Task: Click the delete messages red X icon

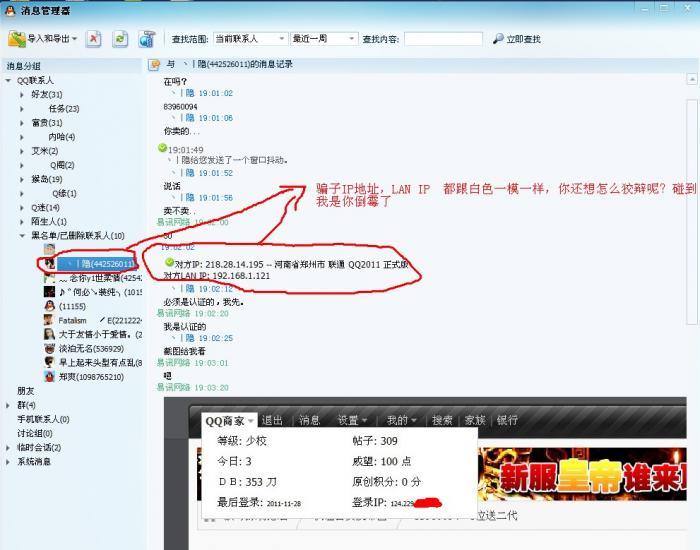Action: click(x=93, y=39)
